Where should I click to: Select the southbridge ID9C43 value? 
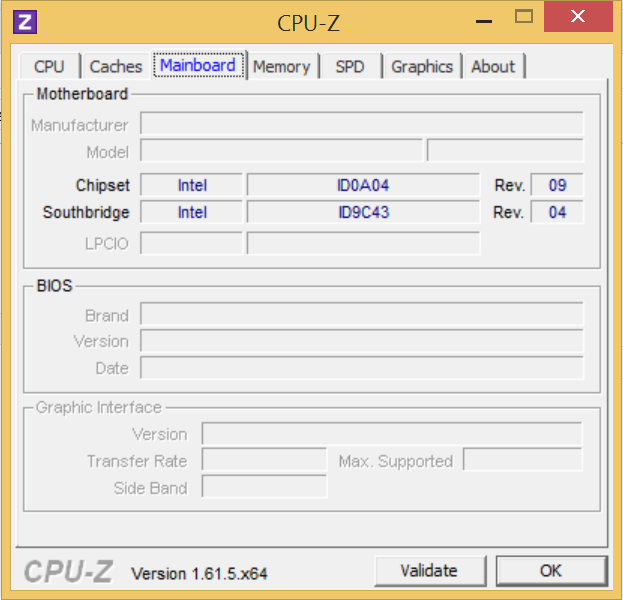pos(363,212)
